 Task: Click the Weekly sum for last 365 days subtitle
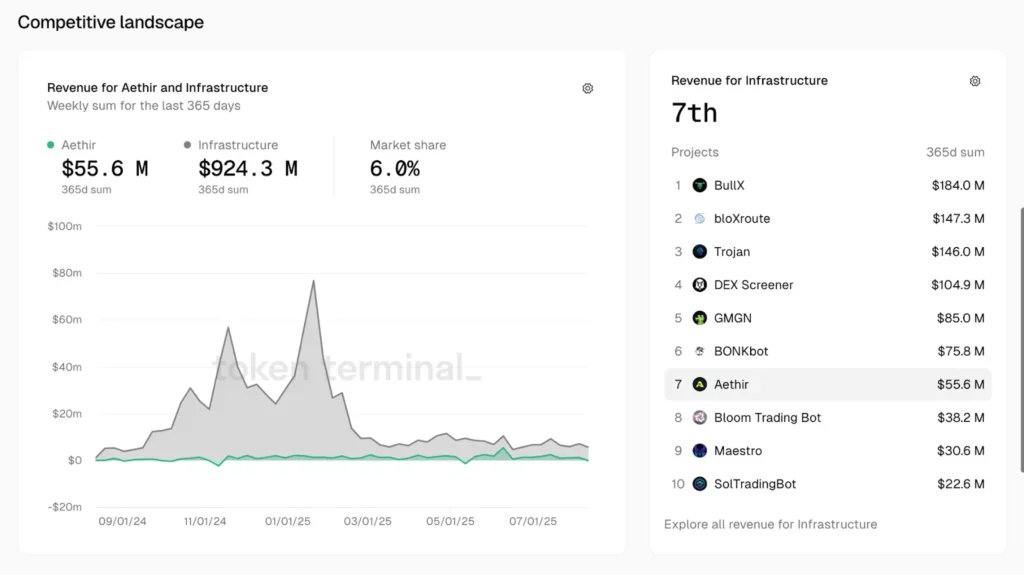(x=144, y=106)
